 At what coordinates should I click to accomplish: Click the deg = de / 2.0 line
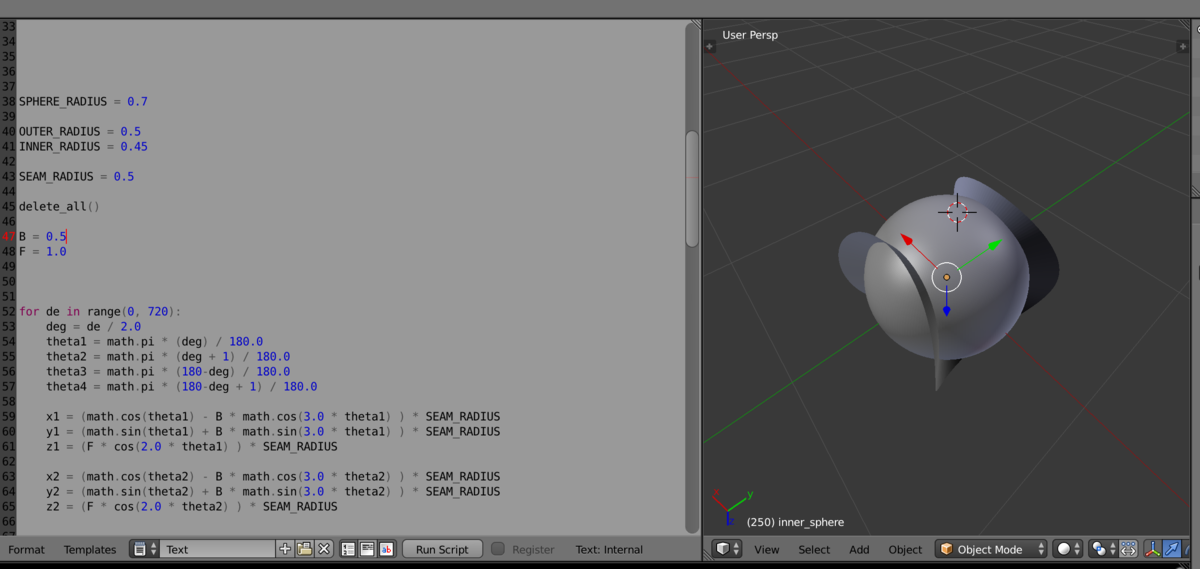point(93,326)
